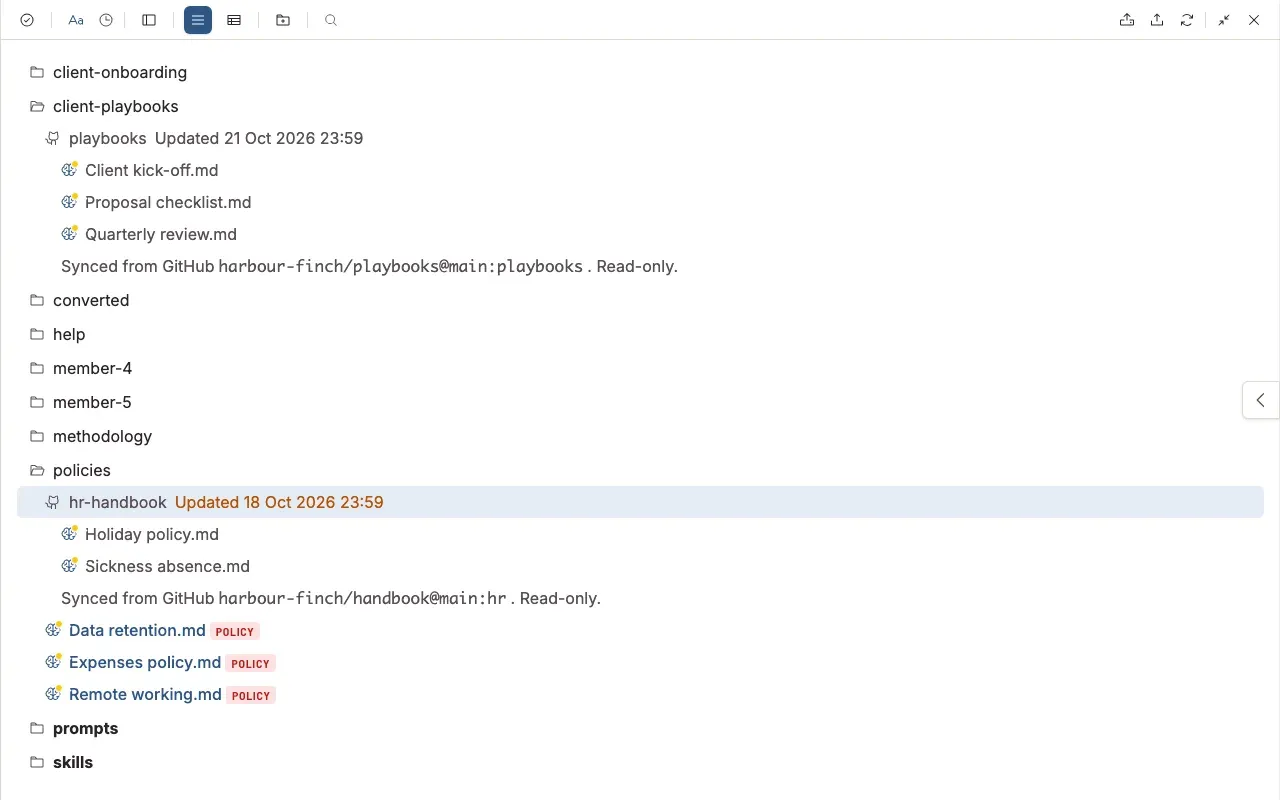Open the clock history icon

tap(106, 20)
